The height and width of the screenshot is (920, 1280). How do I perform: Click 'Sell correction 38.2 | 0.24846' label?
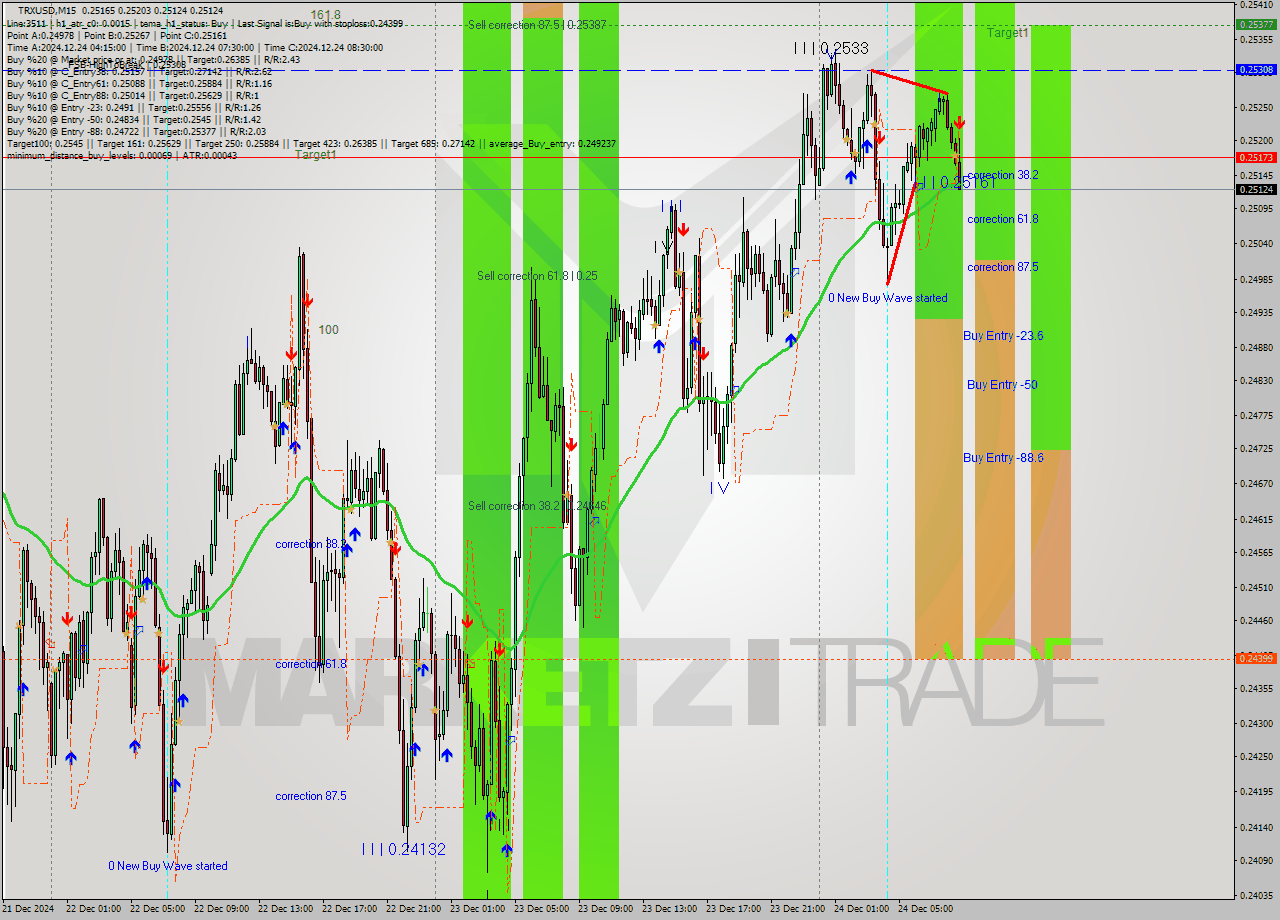click(x=537, y=506)
